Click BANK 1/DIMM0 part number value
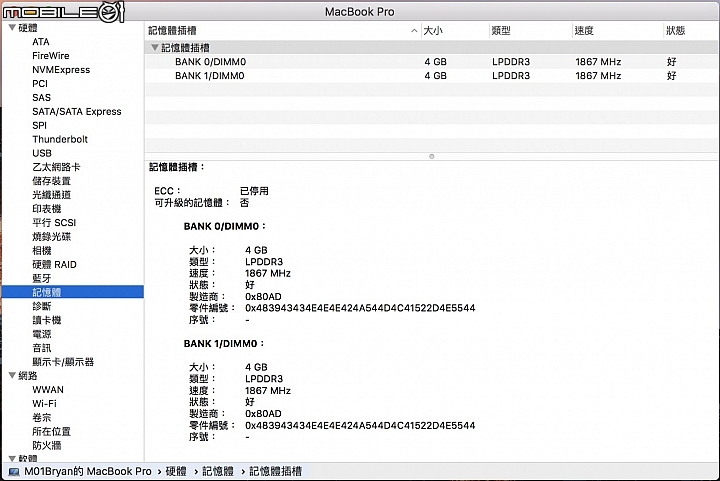 [x=360, y=425]
